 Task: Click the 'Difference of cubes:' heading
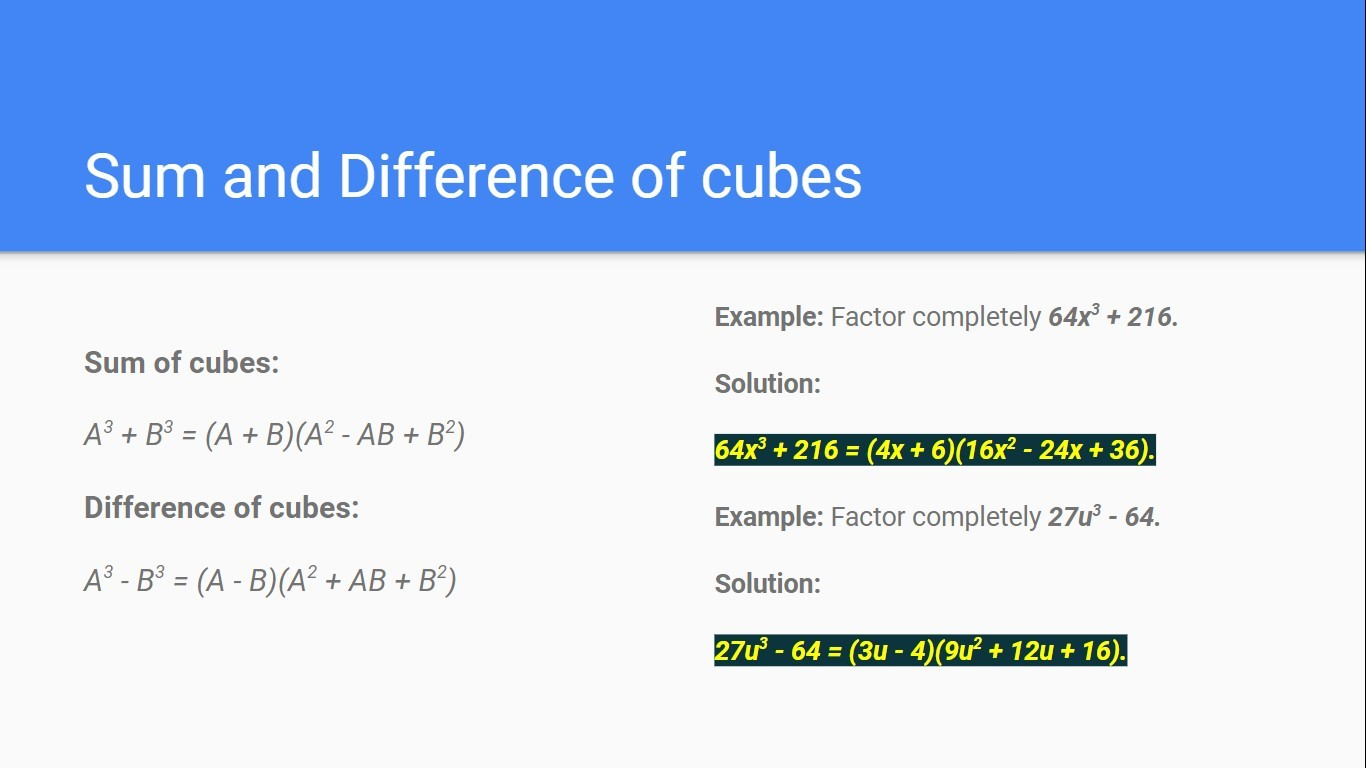[221, 507]
